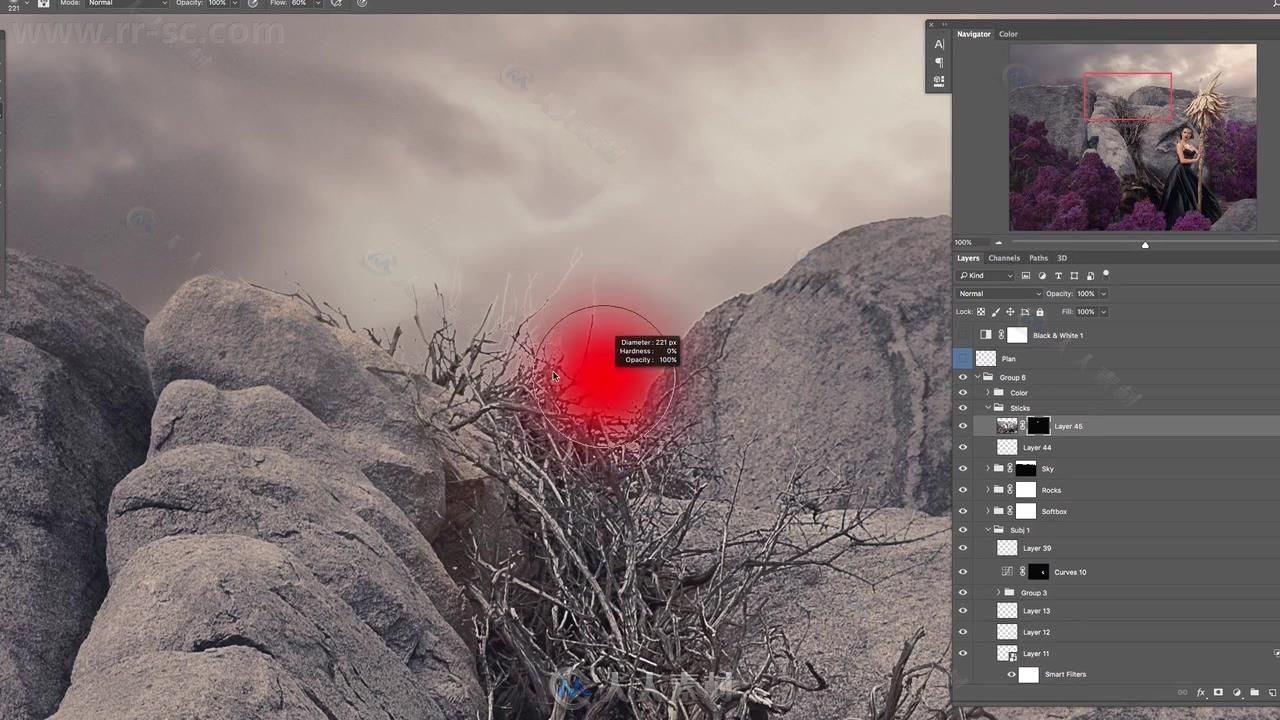Viewport: 1280px width, 720px height.
Task: Click the Navigator zoom slider handle
Action: [1145, 245]
